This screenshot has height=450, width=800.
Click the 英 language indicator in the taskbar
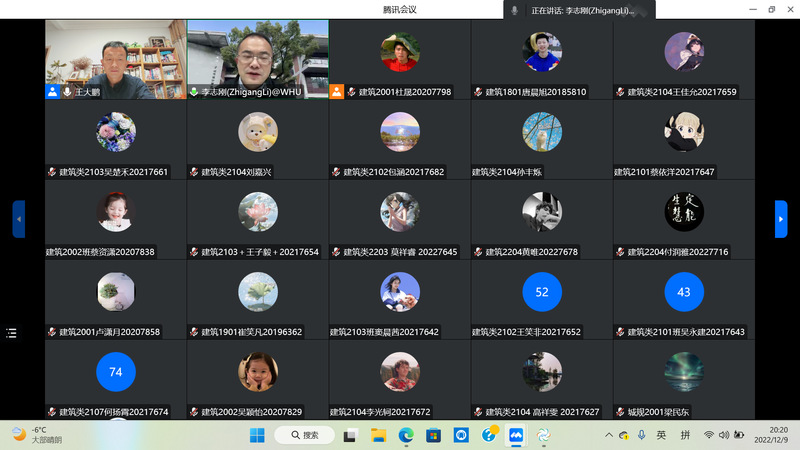pyautogui.click(x=661, y=435)
